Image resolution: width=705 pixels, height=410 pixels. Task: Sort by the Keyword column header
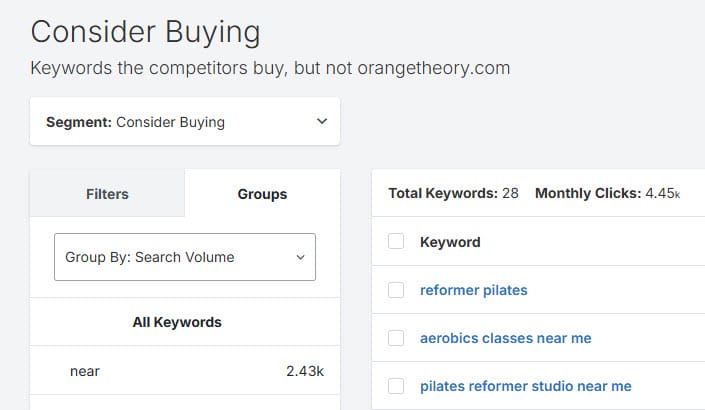[x=450, y=242]
